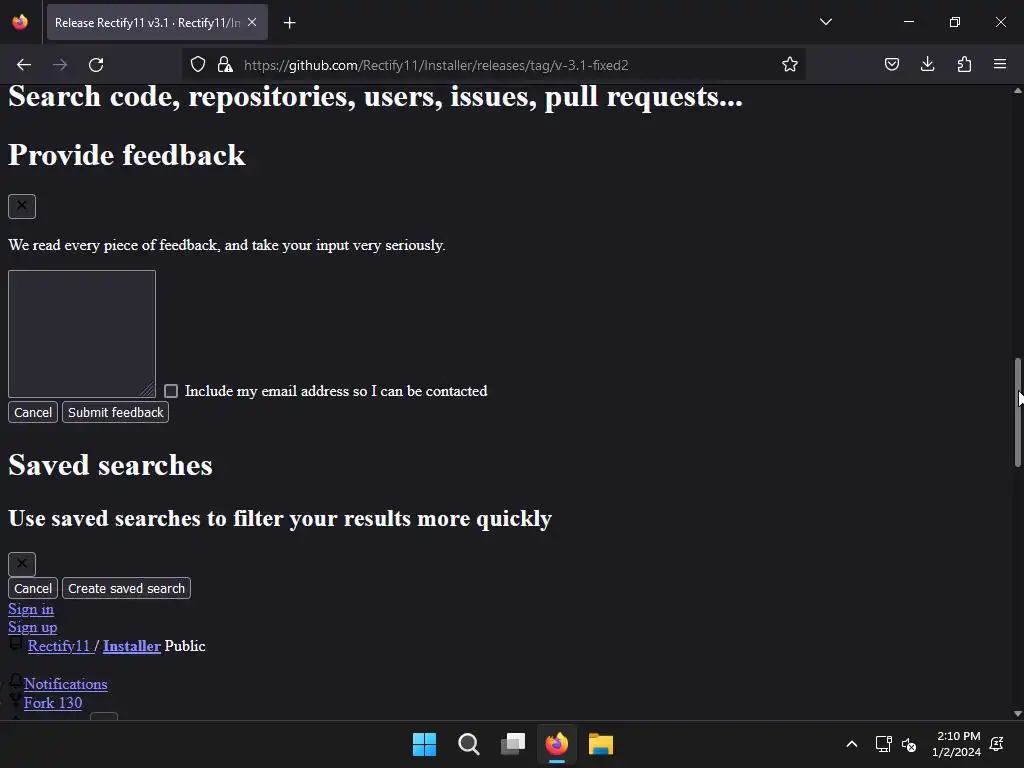
Task: Click the page vertical scrollbar thumb
Action: [1017, 412]
